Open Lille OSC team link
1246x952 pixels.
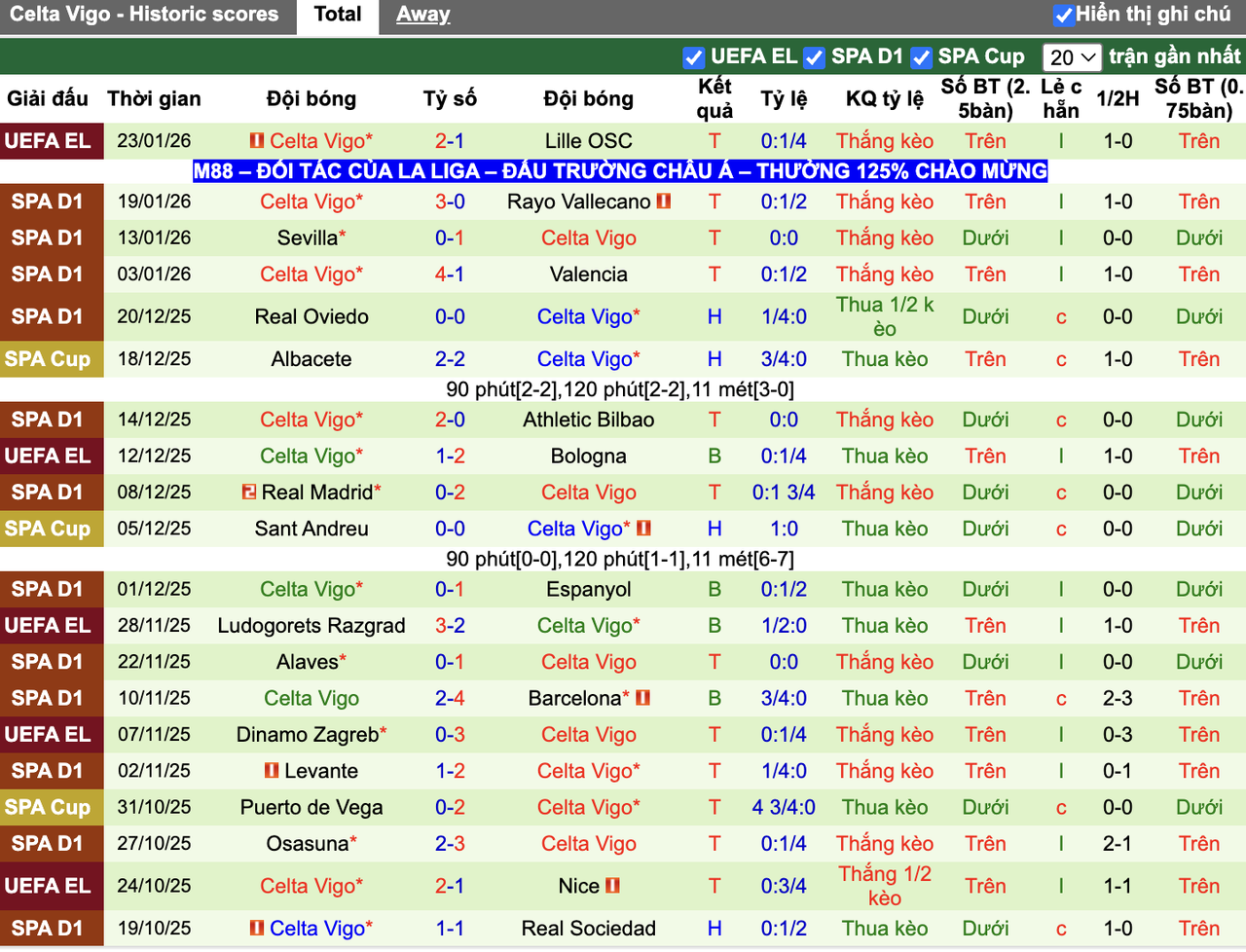(589, 141)
